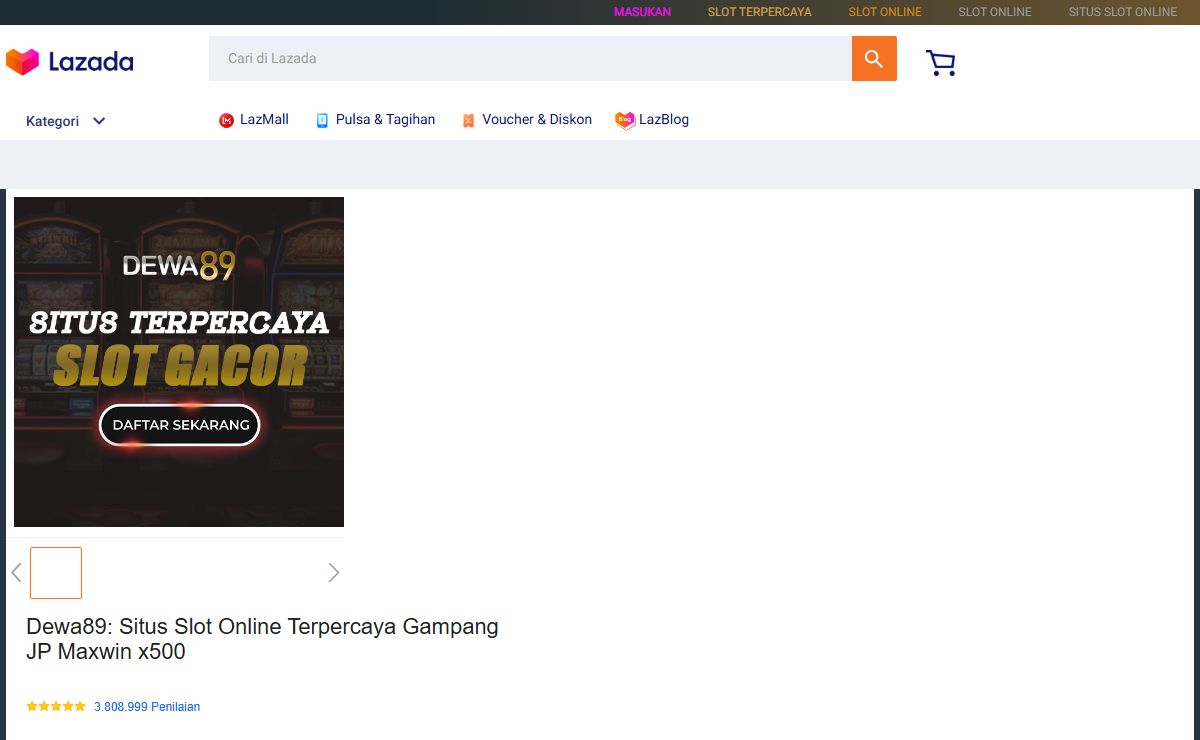The height and width of the screenshot is (740, 1200).
Task: Open the SLOT TERPERCAYA top bar link
Action: tap(760, 12)
